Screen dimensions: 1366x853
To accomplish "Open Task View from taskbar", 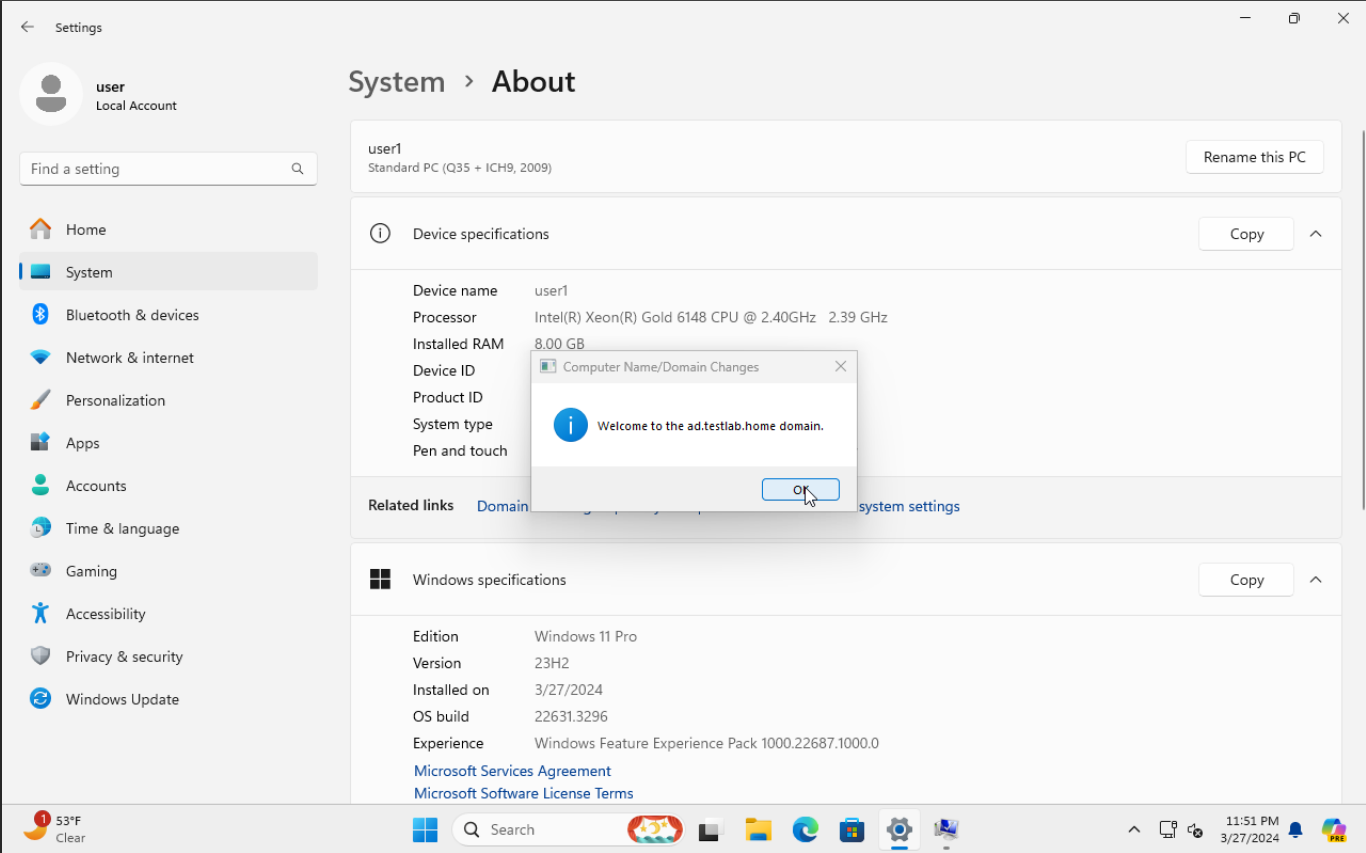I will [710, 829].
